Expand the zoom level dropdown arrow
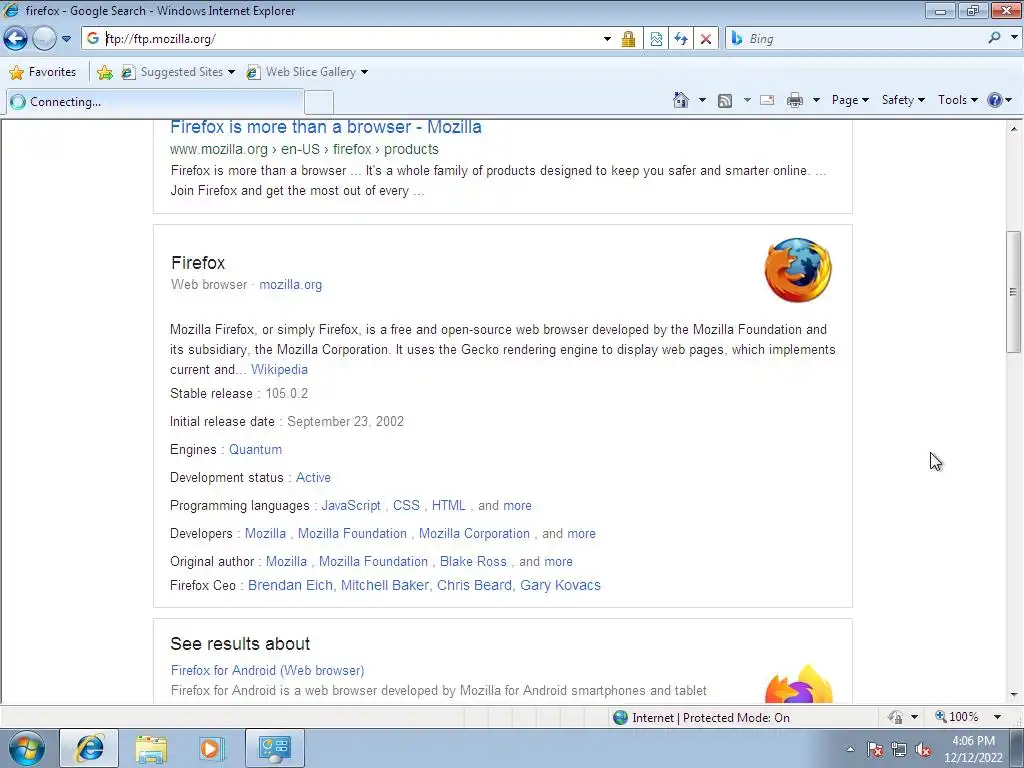The width and height of the screenshot is (1024, 768). coord(997,717)
